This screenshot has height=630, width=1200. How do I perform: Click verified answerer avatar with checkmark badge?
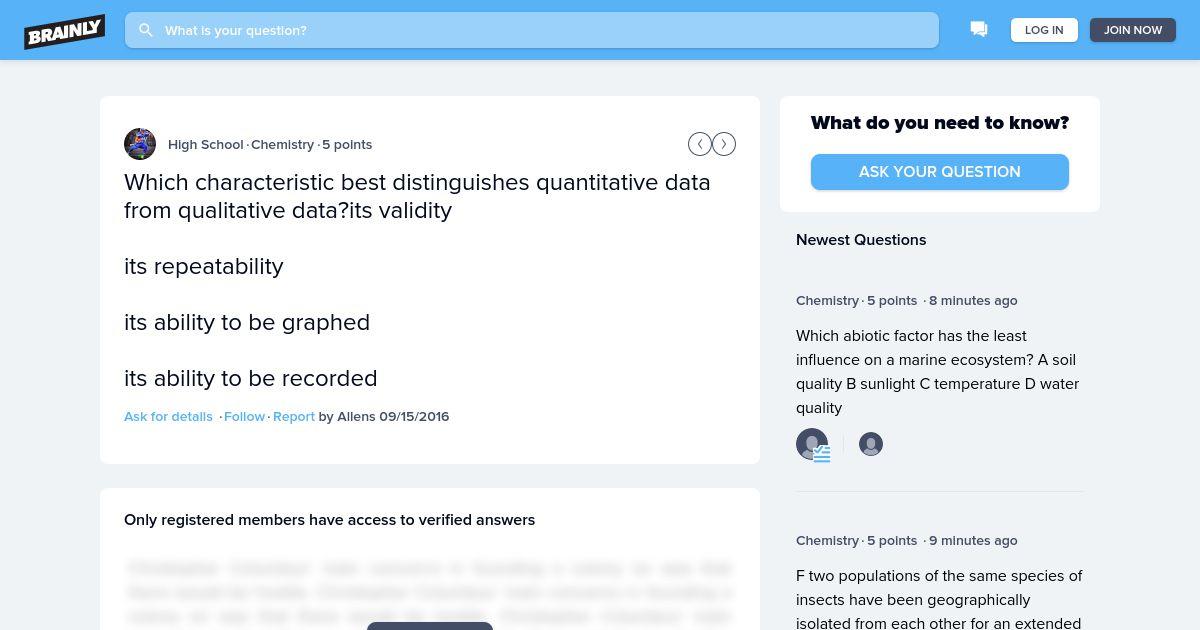click(x=813, y=444)
